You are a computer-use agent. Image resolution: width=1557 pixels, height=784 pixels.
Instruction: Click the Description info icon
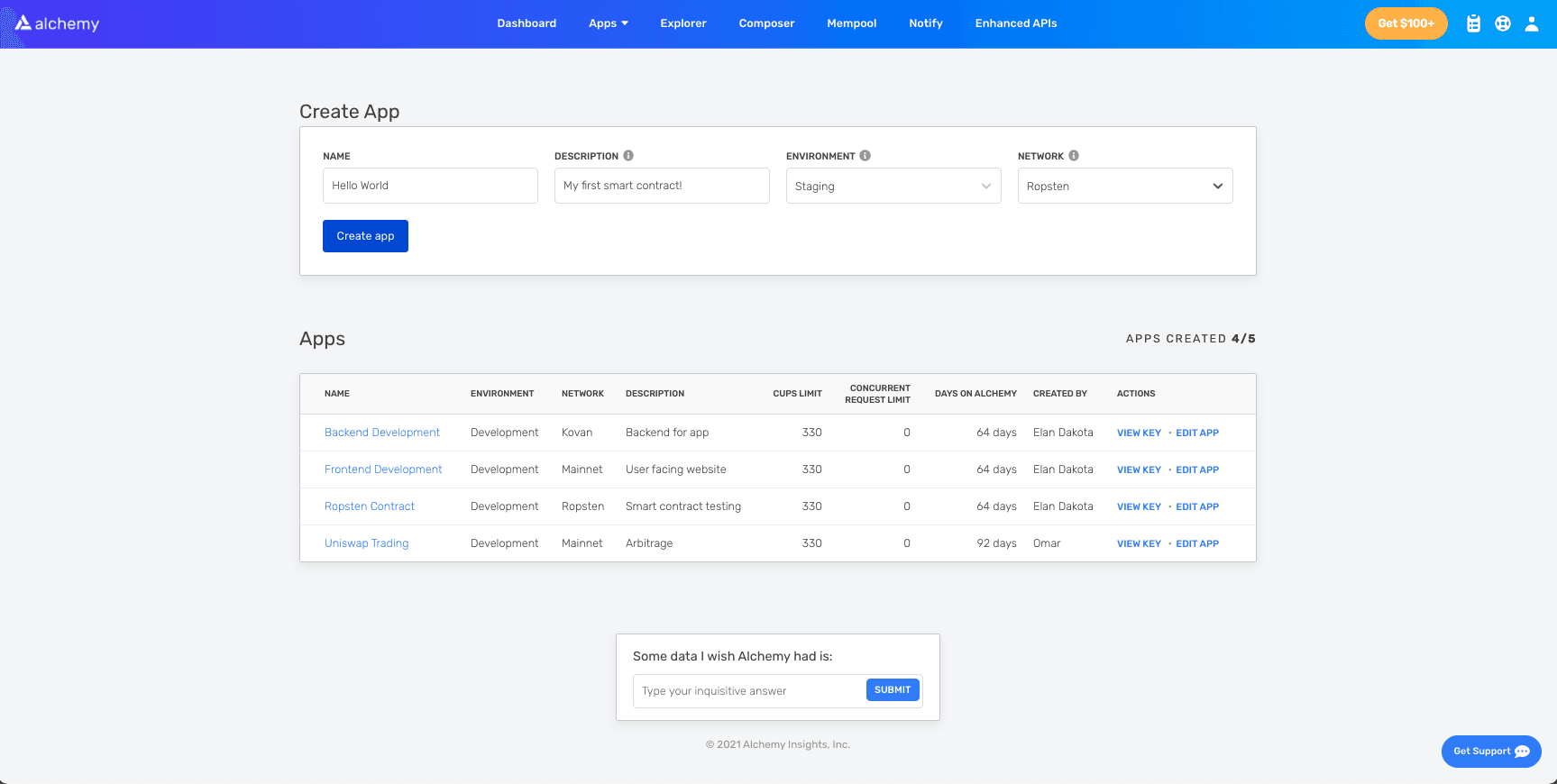tap(628, 155)
